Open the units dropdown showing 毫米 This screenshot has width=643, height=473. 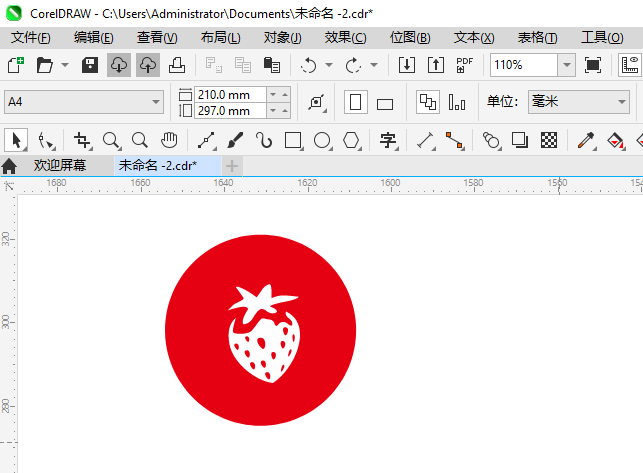point(579,102)
